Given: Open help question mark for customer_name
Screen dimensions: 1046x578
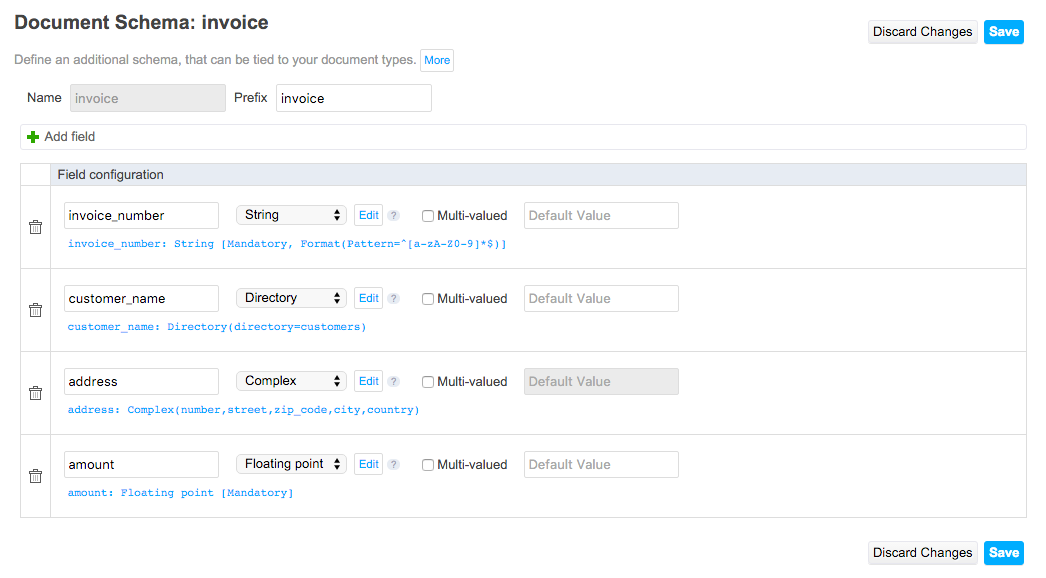Looking at the screenshot, I should coord(394,298).
